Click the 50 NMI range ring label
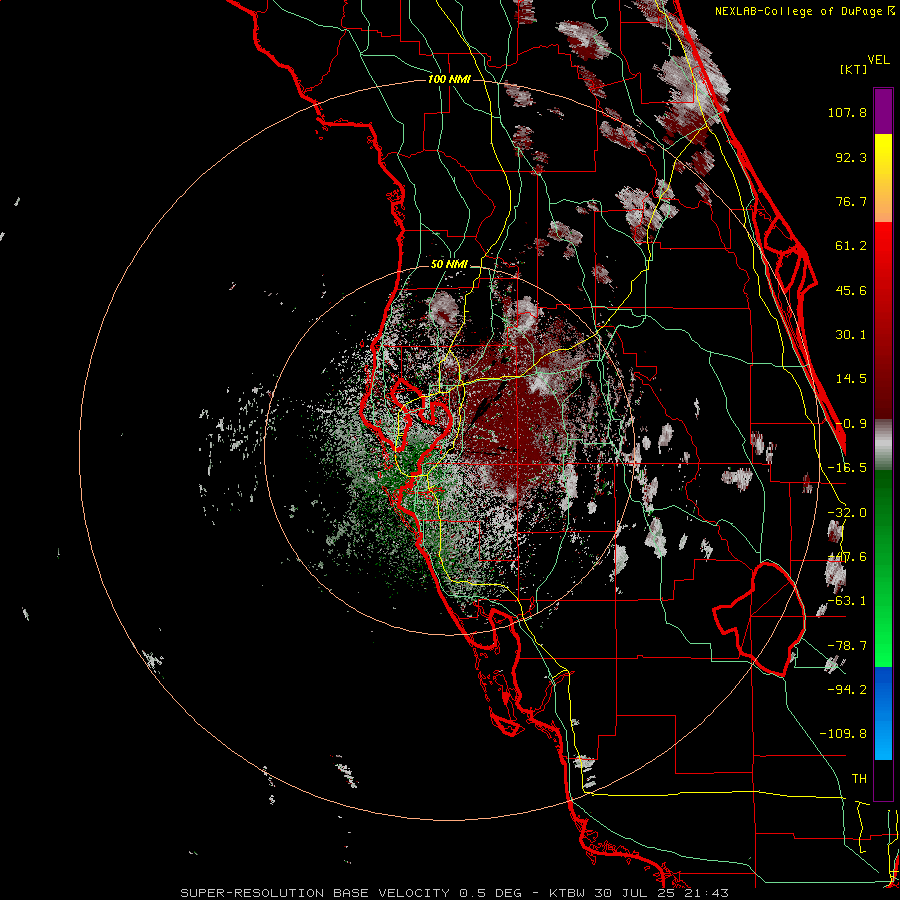 click(x=449, y=265)
